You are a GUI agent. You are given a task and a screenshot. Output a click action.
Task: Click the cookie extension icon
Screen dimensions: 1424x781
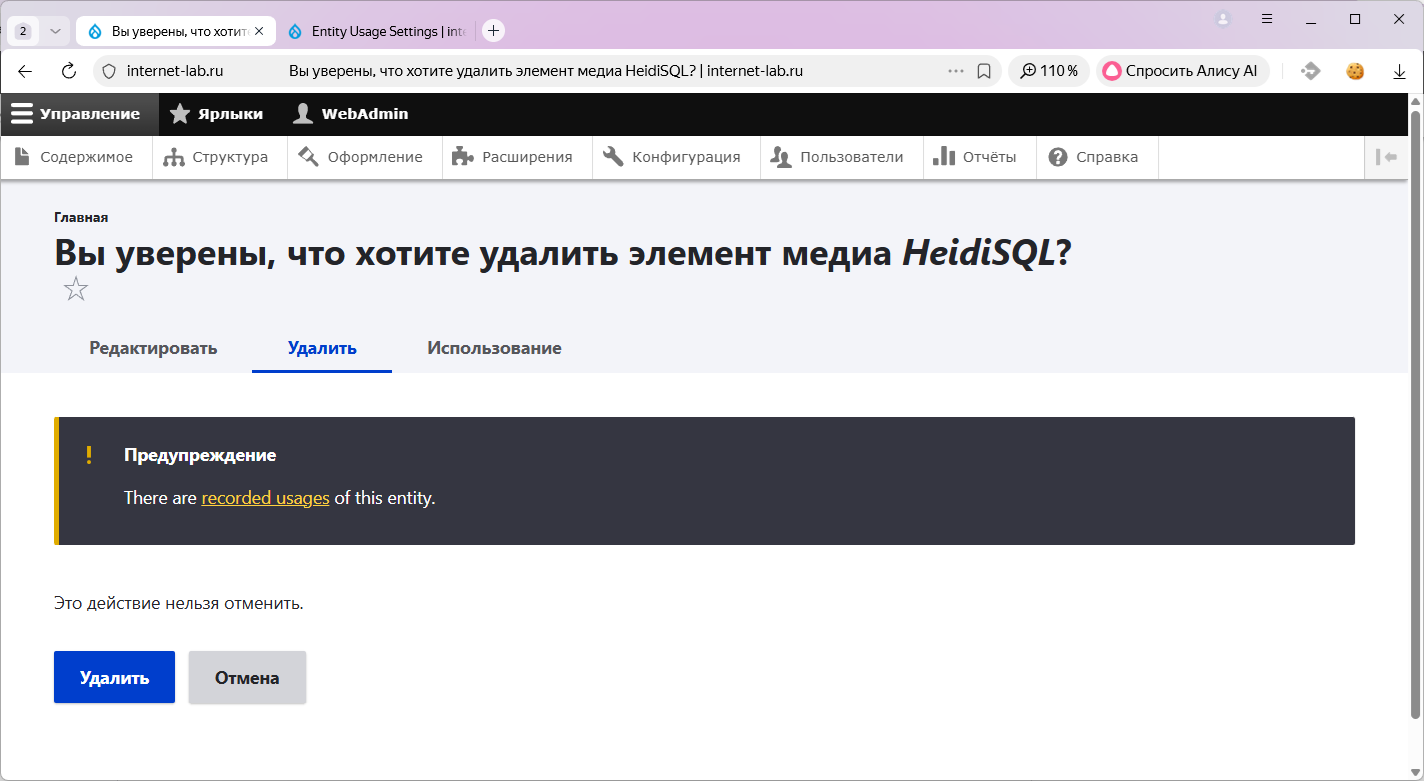pos(1355,71)
